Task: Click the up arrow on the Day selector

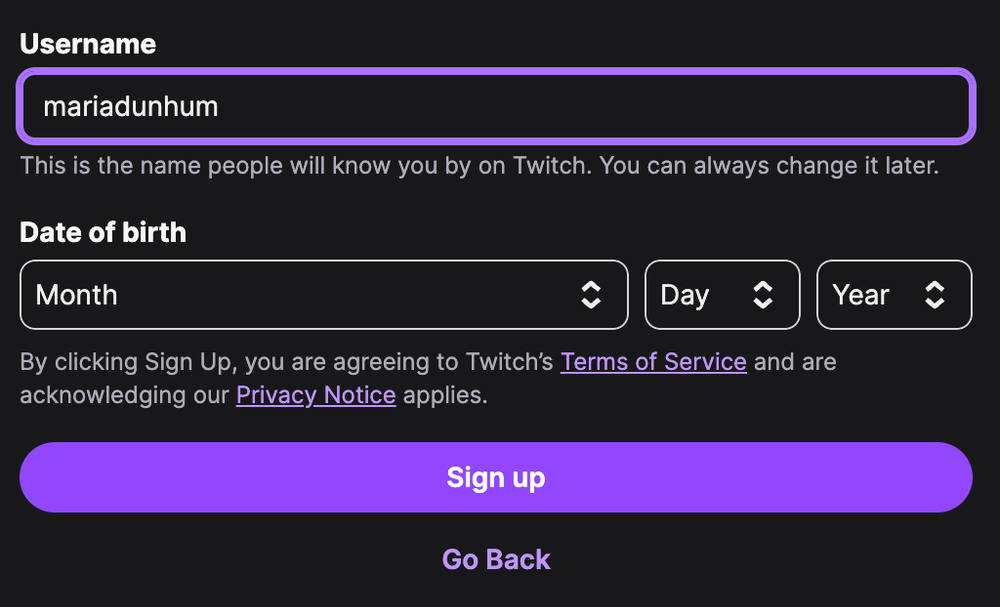Action: pos(763,287)
